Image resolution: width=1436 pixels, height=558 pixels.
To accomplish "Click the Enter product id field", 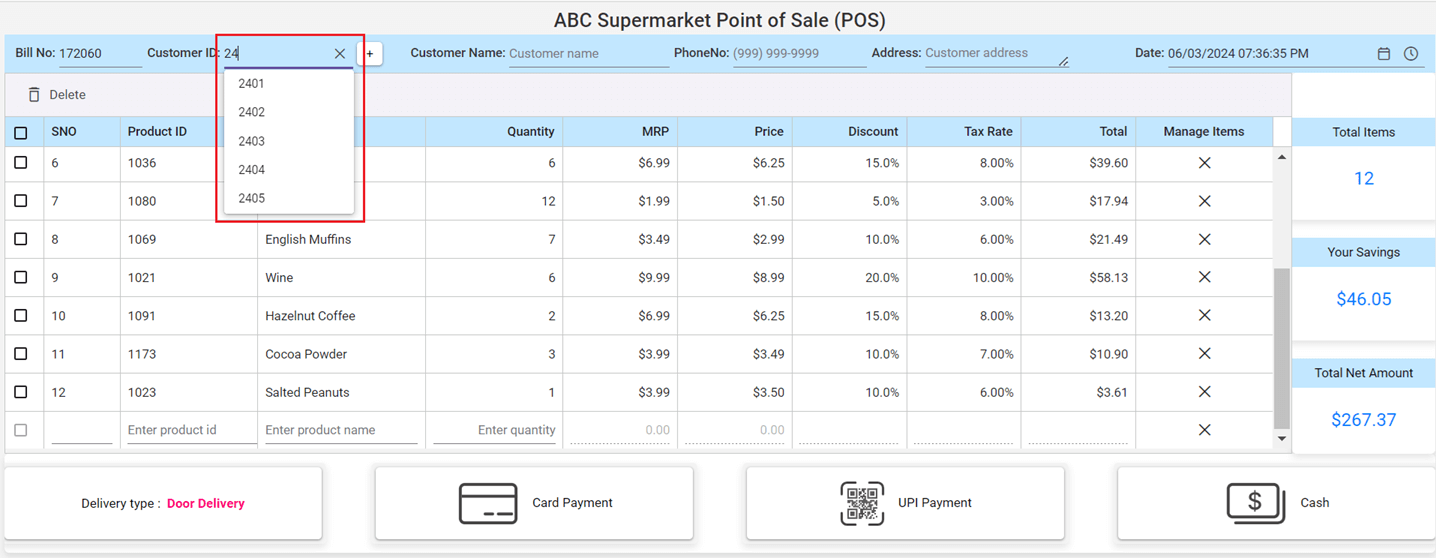I will click(189, 430).
